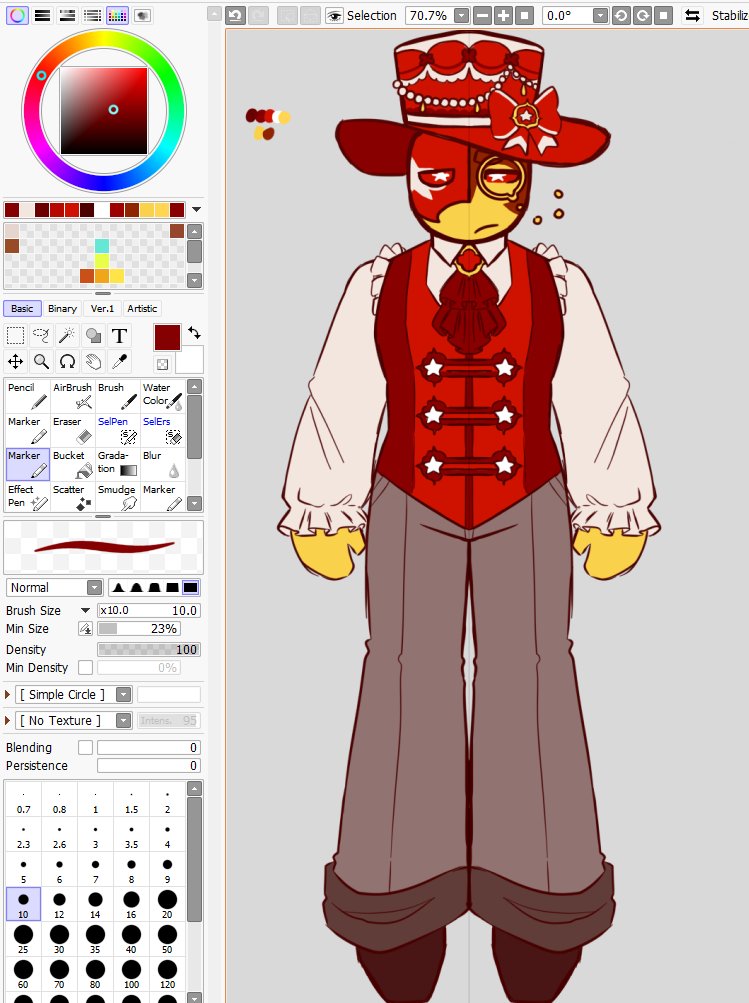Viewport: 749px width, 1003px height.
Task: Choose the Bucket fill tool
Action: point(72,464)
